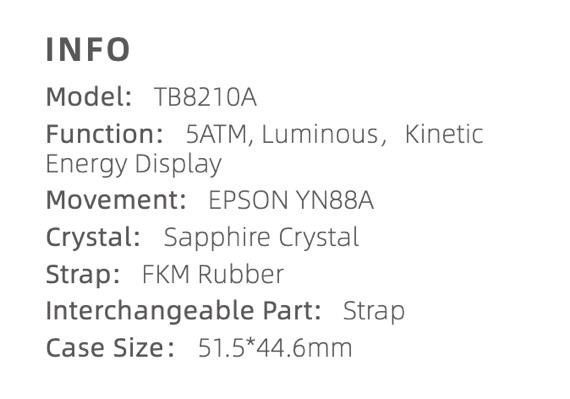The height and width of the screenshot is (399, 570).
Task: Click the word Kinetic
Action: coord(444,134)
